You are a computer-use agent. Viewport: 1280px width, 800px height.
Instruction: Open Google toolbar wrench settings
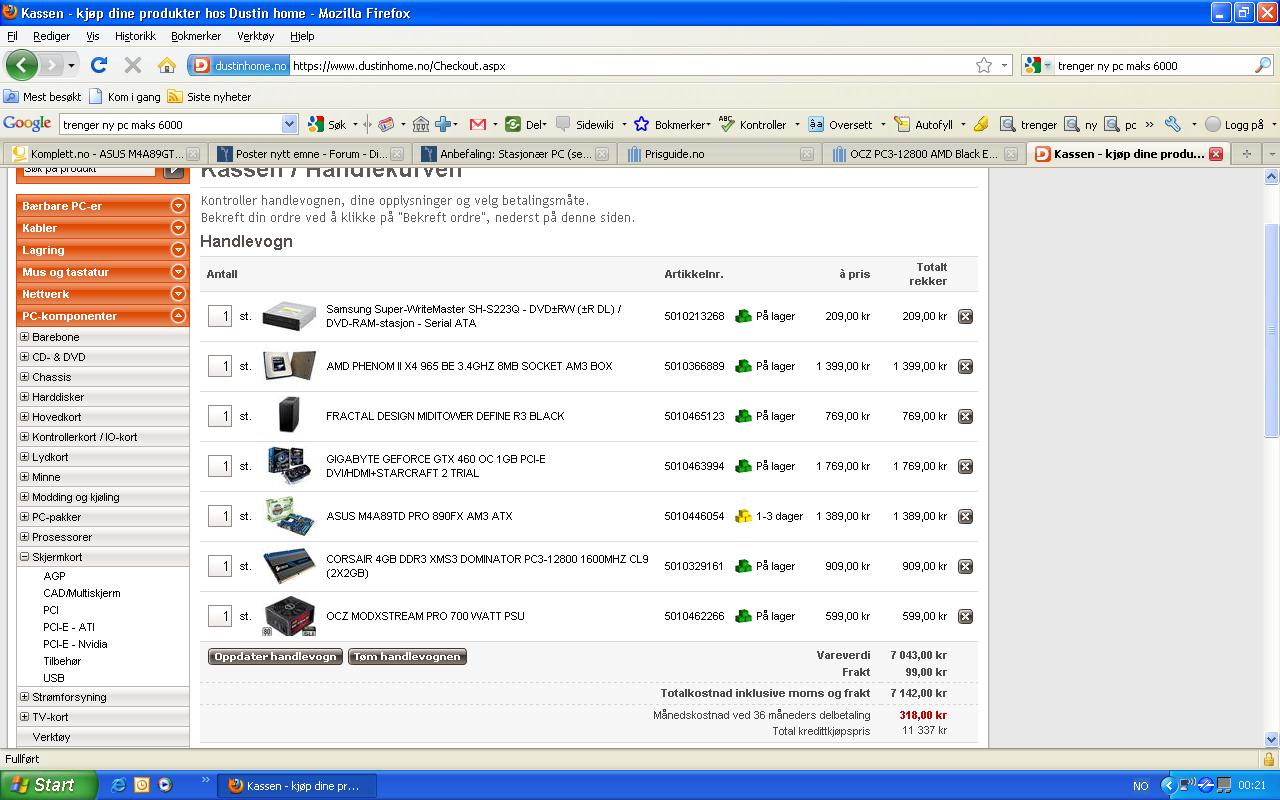pos(1173,124)
